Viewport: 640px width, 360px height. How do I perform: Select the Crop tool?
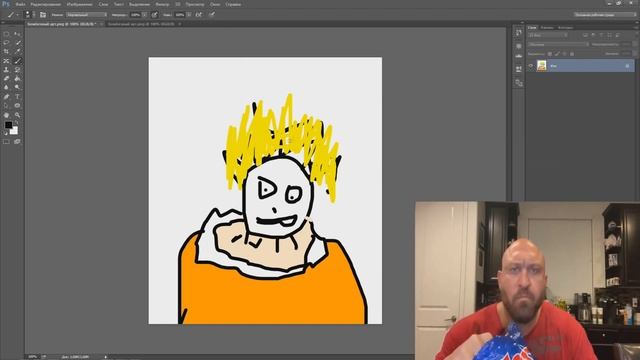tap(6, 52)
